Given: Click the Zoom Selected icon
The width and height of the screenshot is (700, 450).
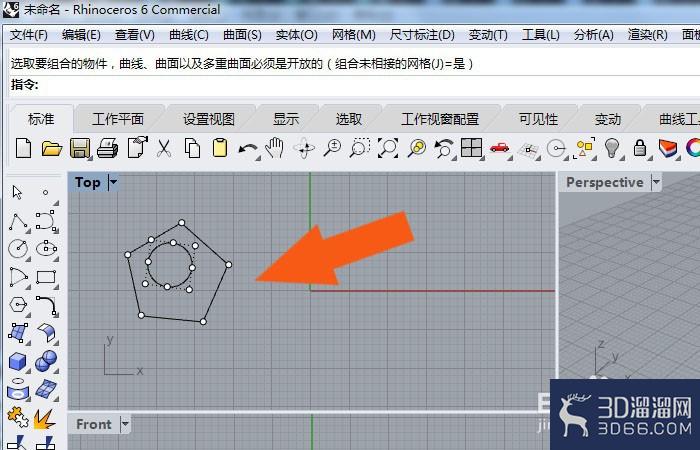Looking at the screenshot, I should (x=416, y=148).
